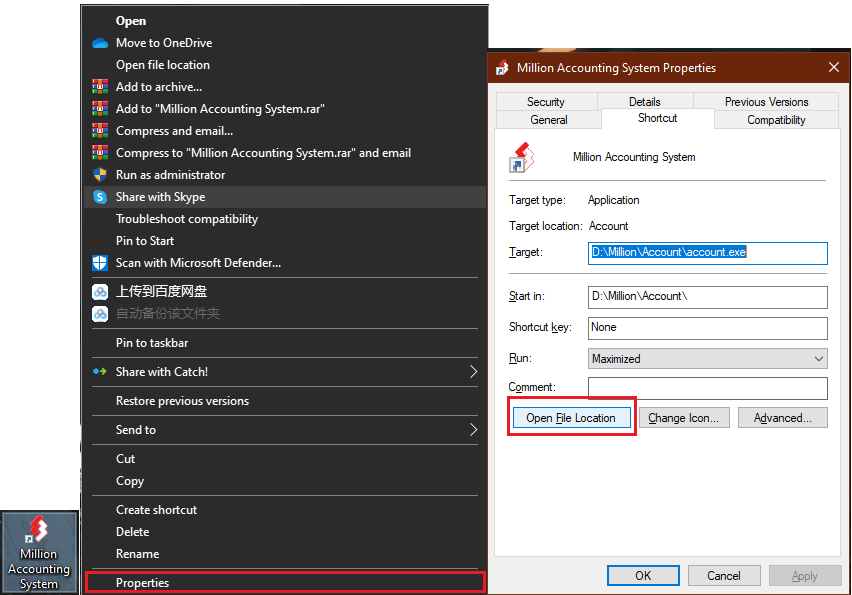Click the Target path field
Screen dimensions: 852x595
pyautogui.click(x=707, y=253)
